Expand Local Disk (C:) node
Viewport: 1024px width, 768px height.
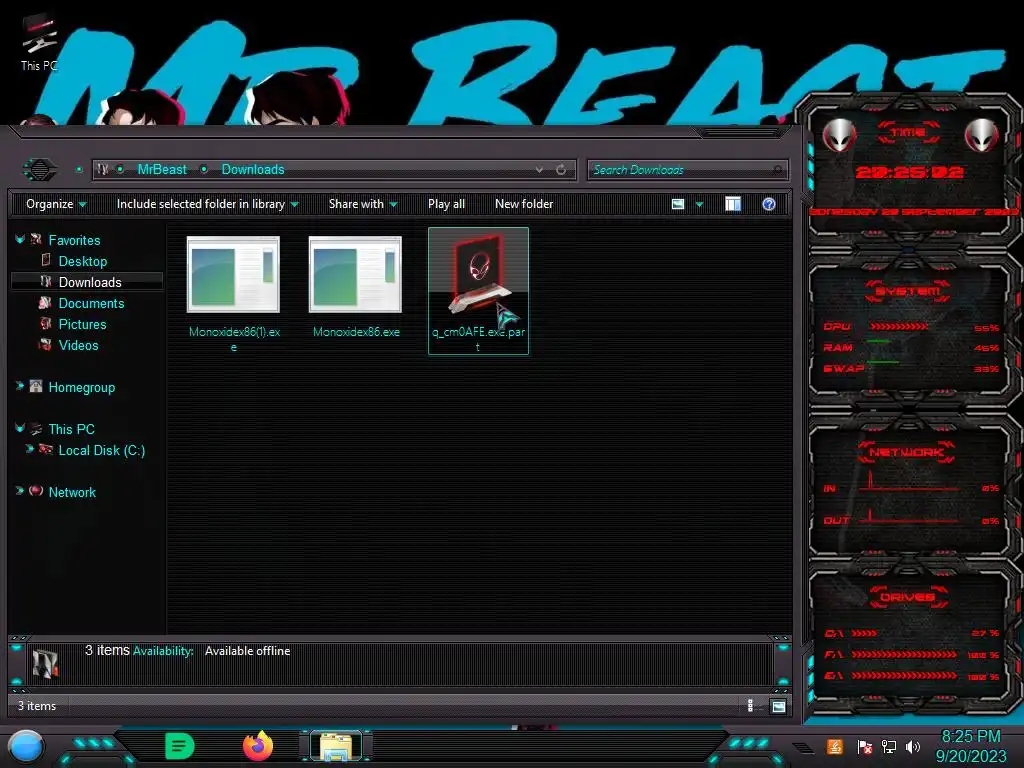click(x=29, y=449)
